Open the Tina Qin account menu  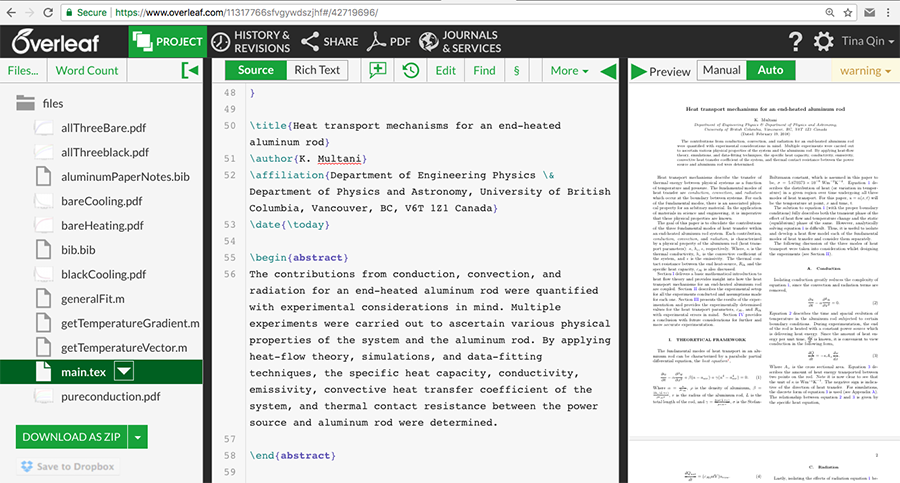(867, 41)
